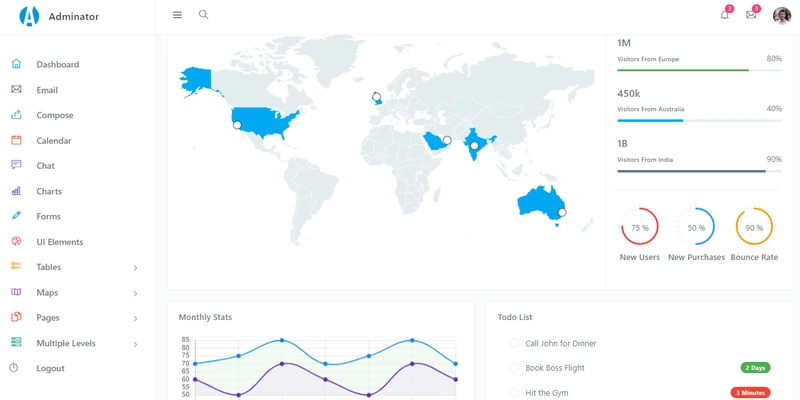The width and height of the screenshot is (800, 400).
Task: Open the hamburger sidebar toggle icon
Action: coord(177,15)
